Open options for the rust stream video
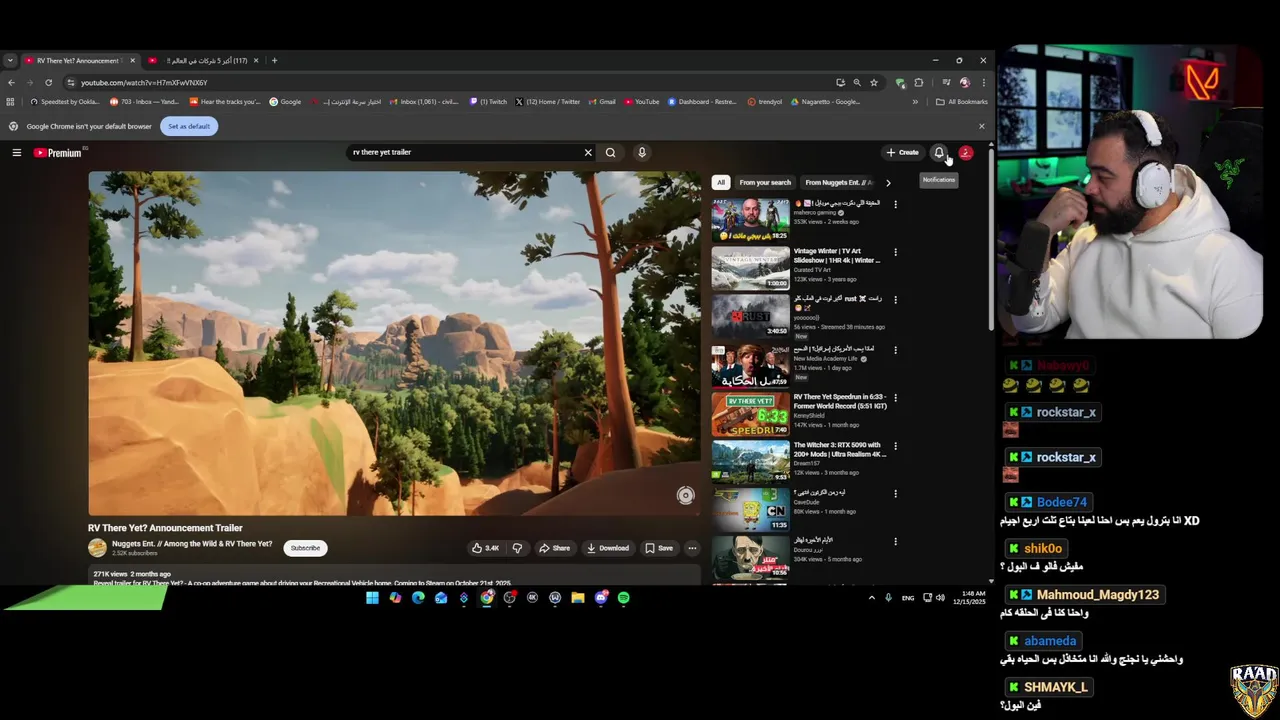Screen dimensions: 1280x720 point(895,300)
